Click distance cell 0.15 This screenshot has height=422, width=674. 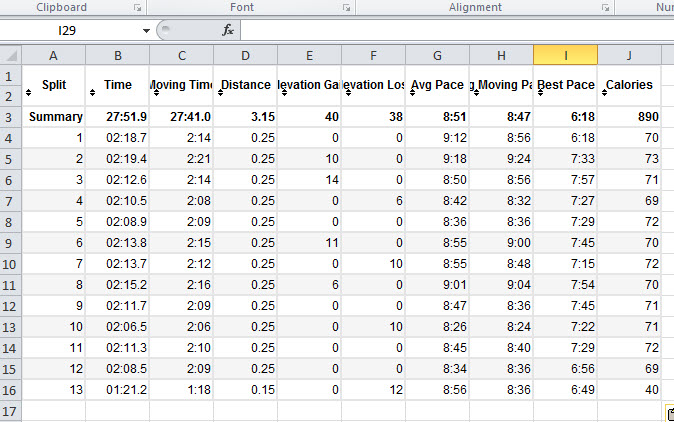pyautogui.click(x=245, y=390)
